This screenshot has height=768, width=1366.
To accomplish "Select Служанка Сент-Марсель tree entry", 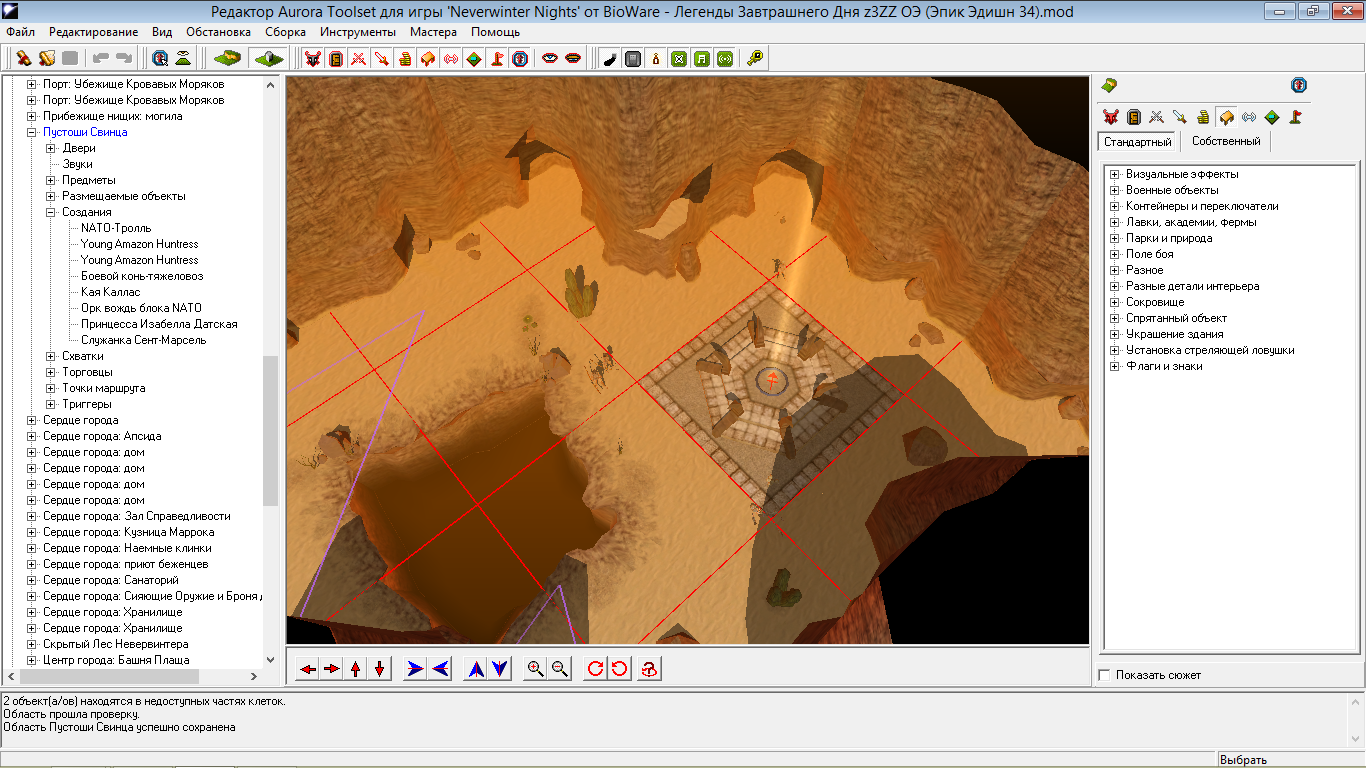I will point(143,340).
